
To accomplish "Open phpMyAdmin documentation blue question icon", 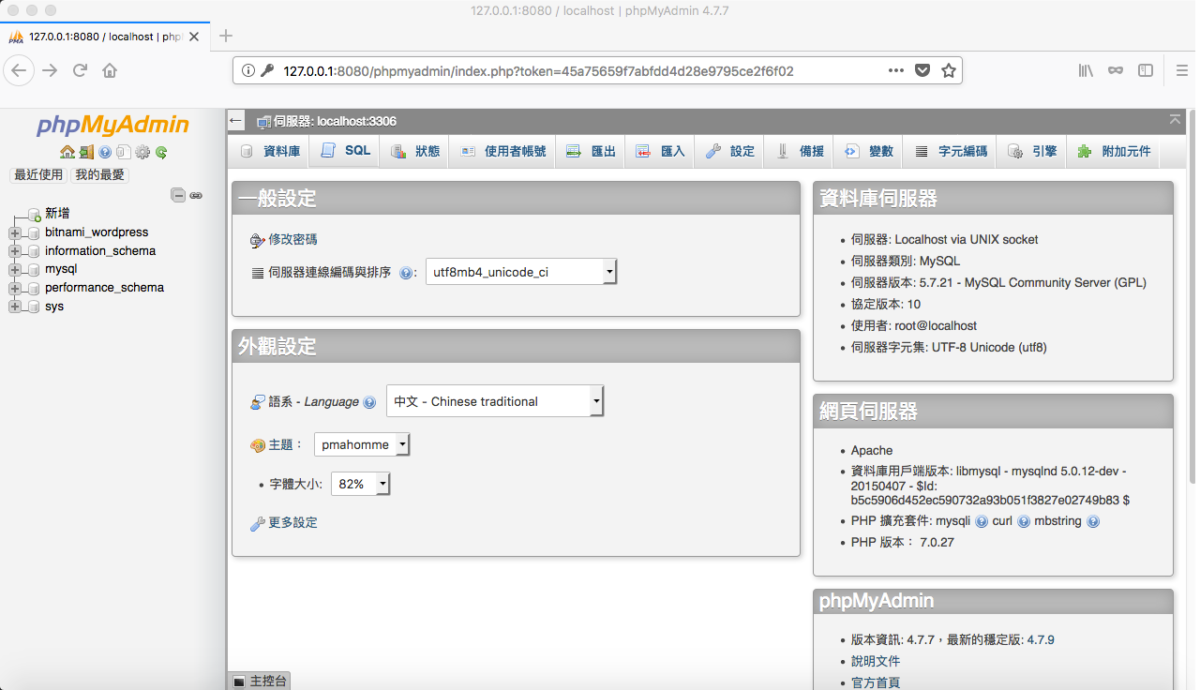I will pos(105,152).
